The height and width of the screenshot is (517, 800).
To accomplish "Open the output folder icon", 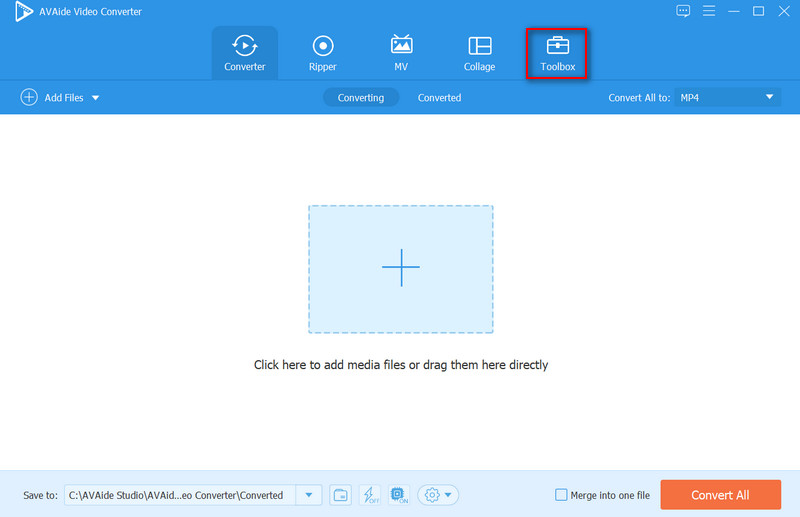I will click(341, 495).
